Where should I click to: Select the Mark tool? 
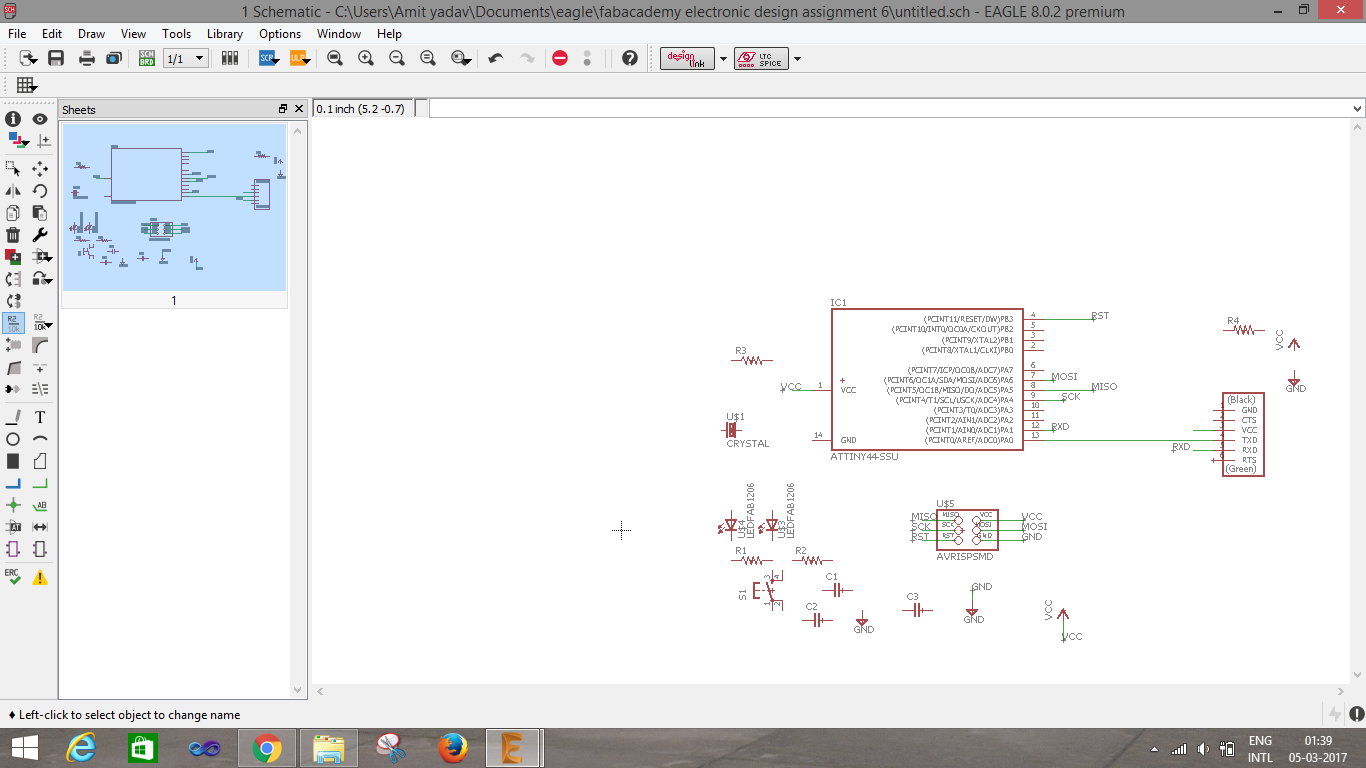point(43,141)
